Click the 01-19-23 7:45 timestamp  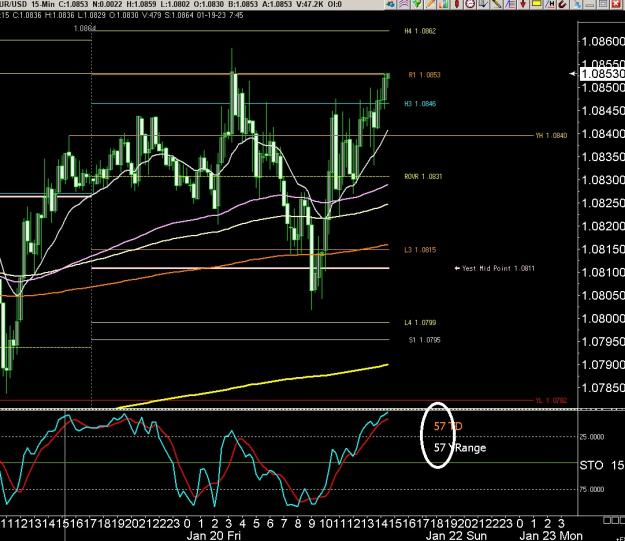coord(220,15)
